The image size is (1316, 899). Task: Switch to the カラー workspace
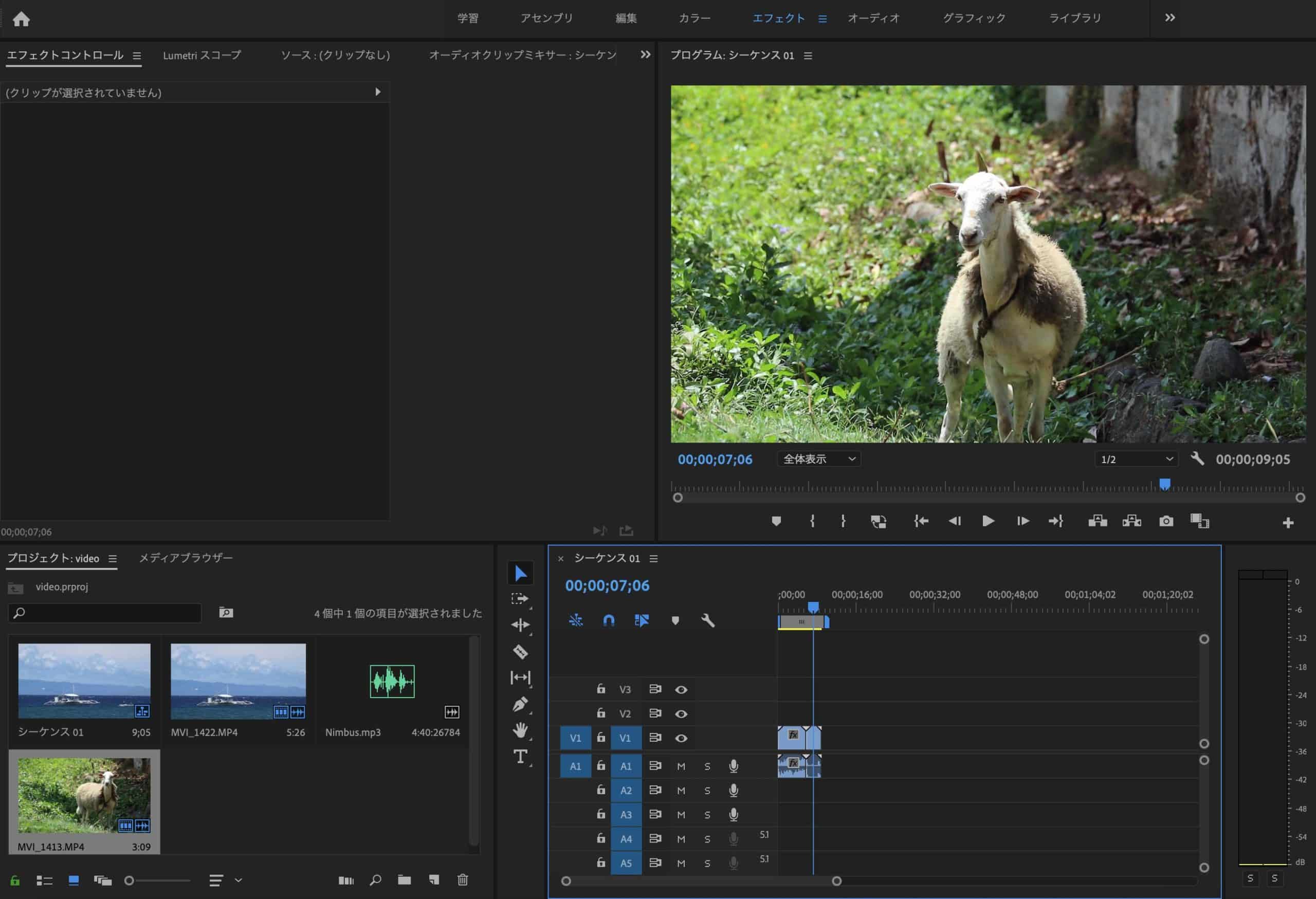pos(694,18)
